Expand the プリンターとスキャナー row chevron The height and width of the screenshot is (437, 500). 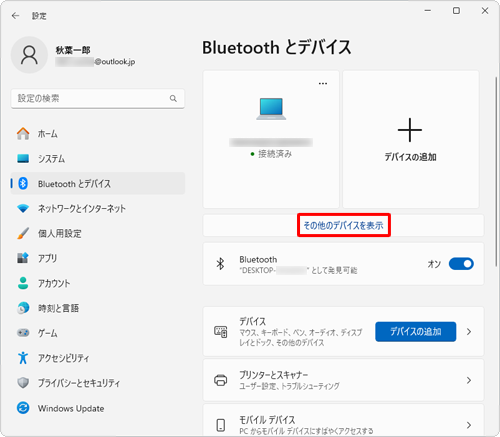469,380
